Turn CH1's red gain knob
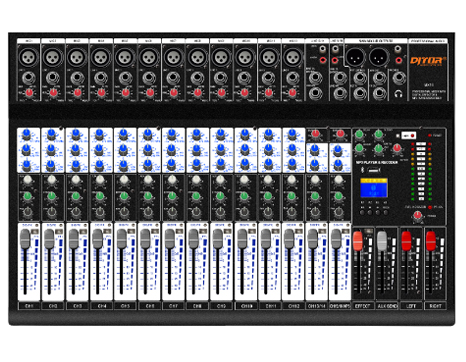This screenshot has height=362, width=466. [x=29, y=93]
